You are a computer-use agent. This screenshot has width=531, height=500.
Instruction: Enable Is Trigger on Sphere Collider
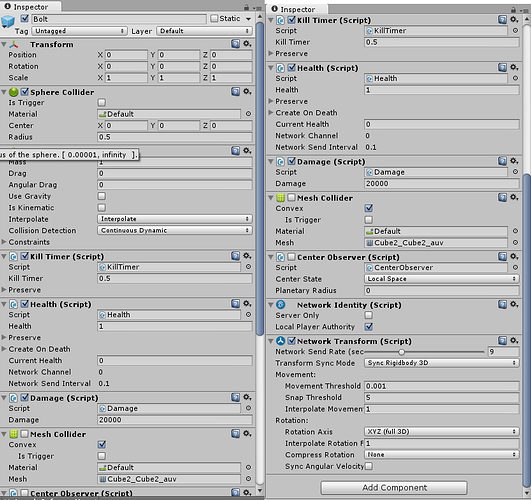(102, 102)
